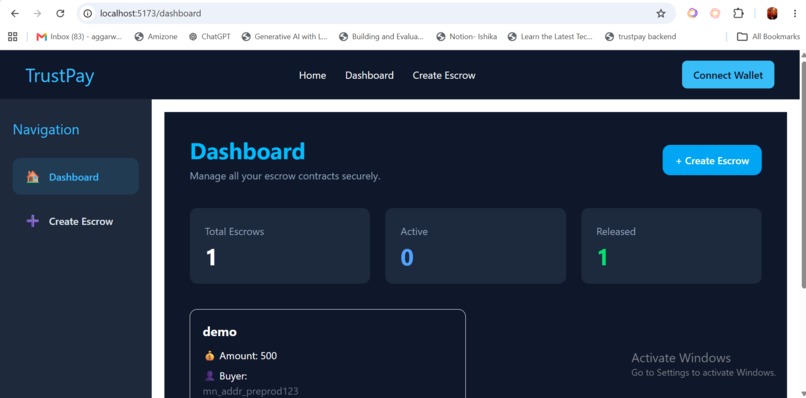Click the buyer person icon
Viewport: 806px width, 398px height.
coord(209,376)
